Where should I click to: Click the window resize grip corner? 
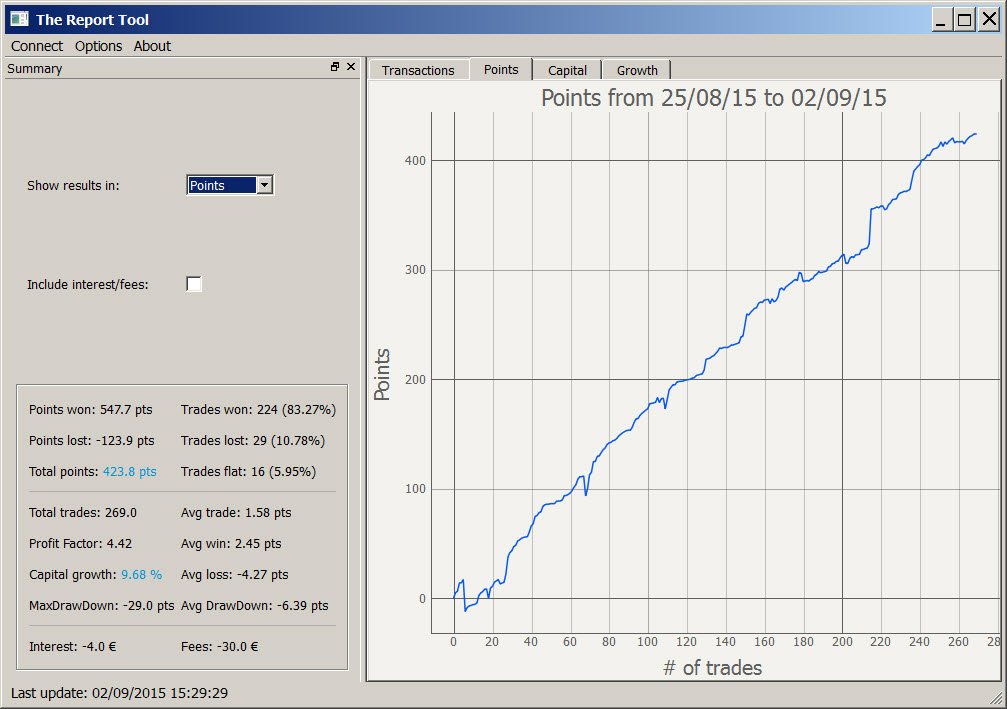pos(997,700)
